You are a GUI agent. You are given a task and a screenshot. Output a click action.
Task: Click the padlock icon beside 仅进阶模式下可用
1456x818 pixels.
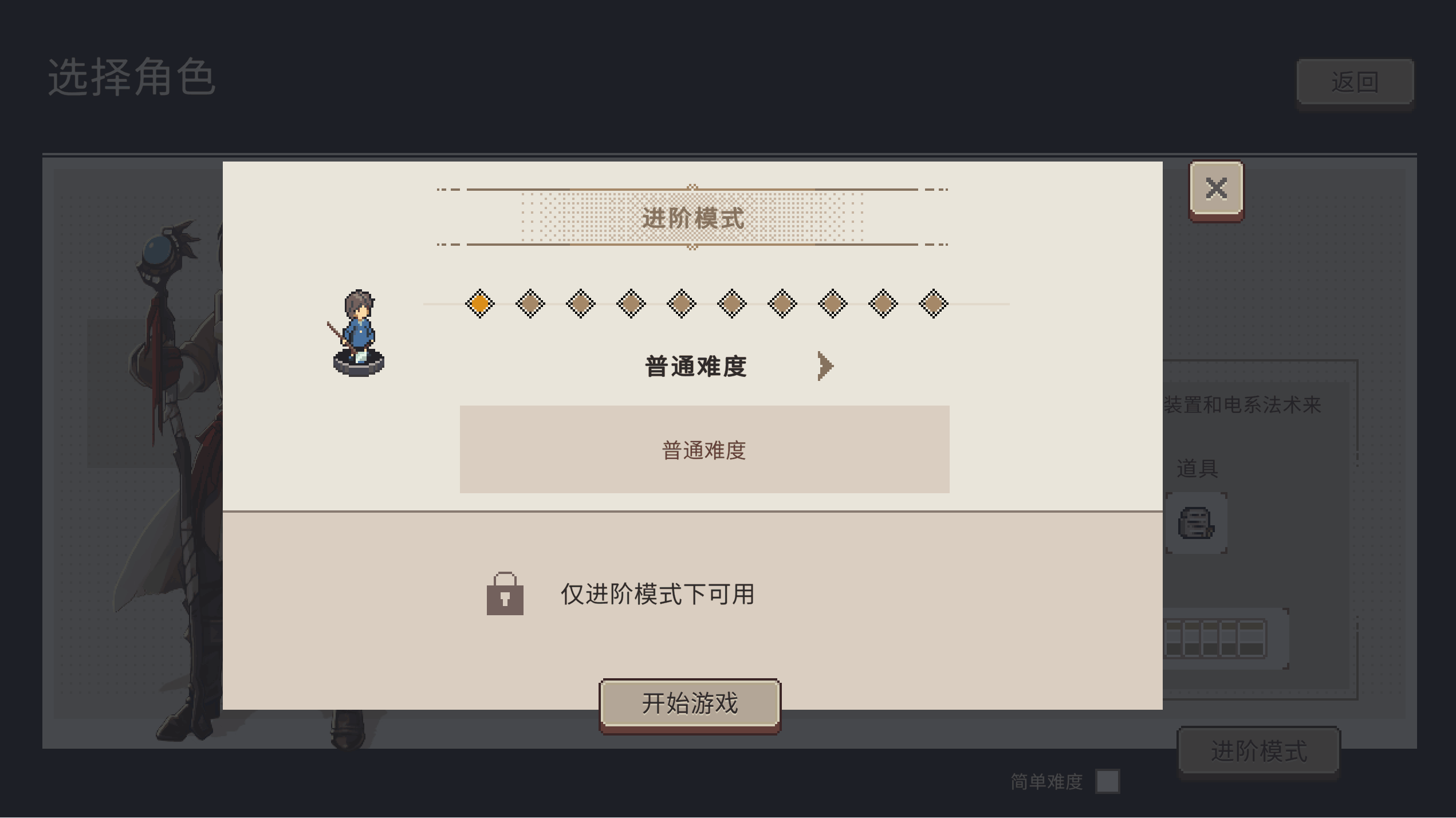pyautogui.click(x=505, y=593)
